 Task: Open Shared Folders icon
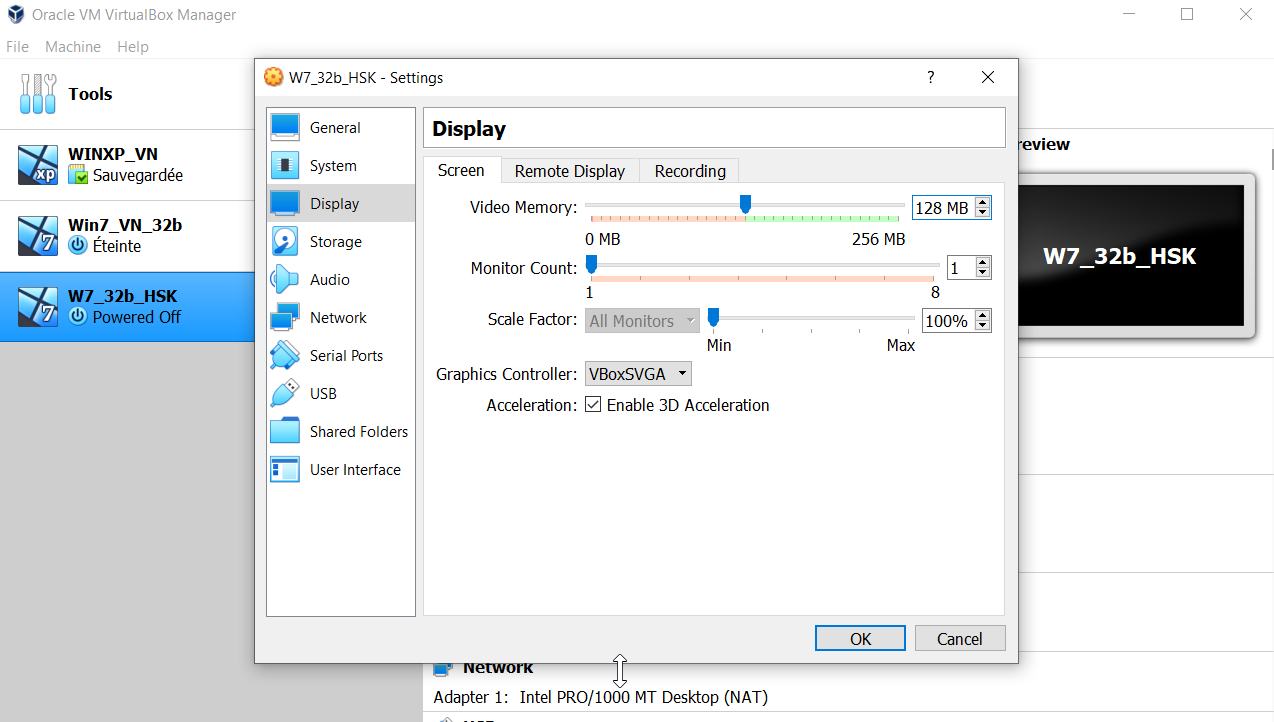point(285,431)
